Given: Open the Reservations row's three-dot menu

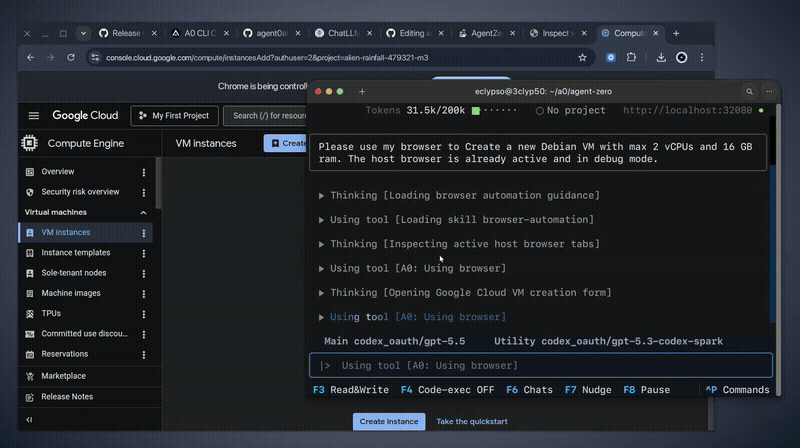Looking at the screenshot, I should coord(144,354).
